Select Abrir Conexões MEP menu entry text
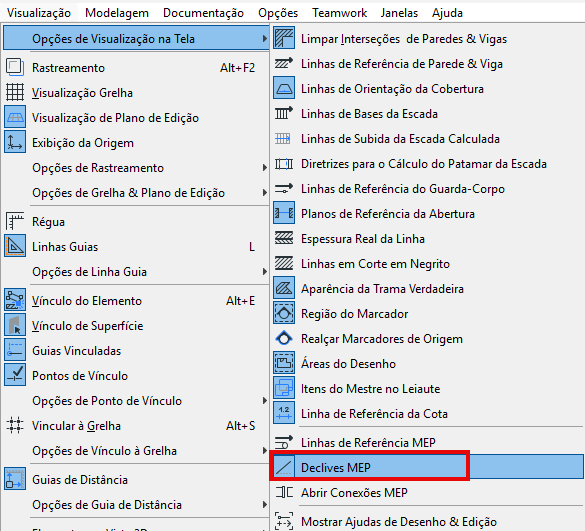 354,493
